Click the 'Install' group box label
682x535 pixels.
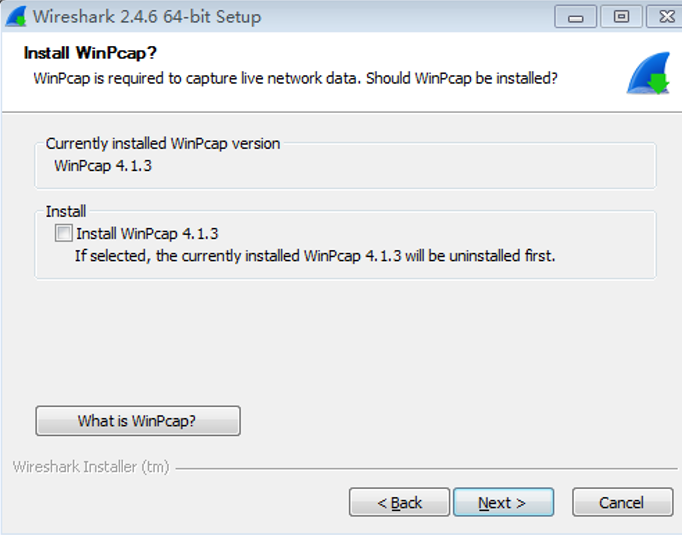point(66,211)
